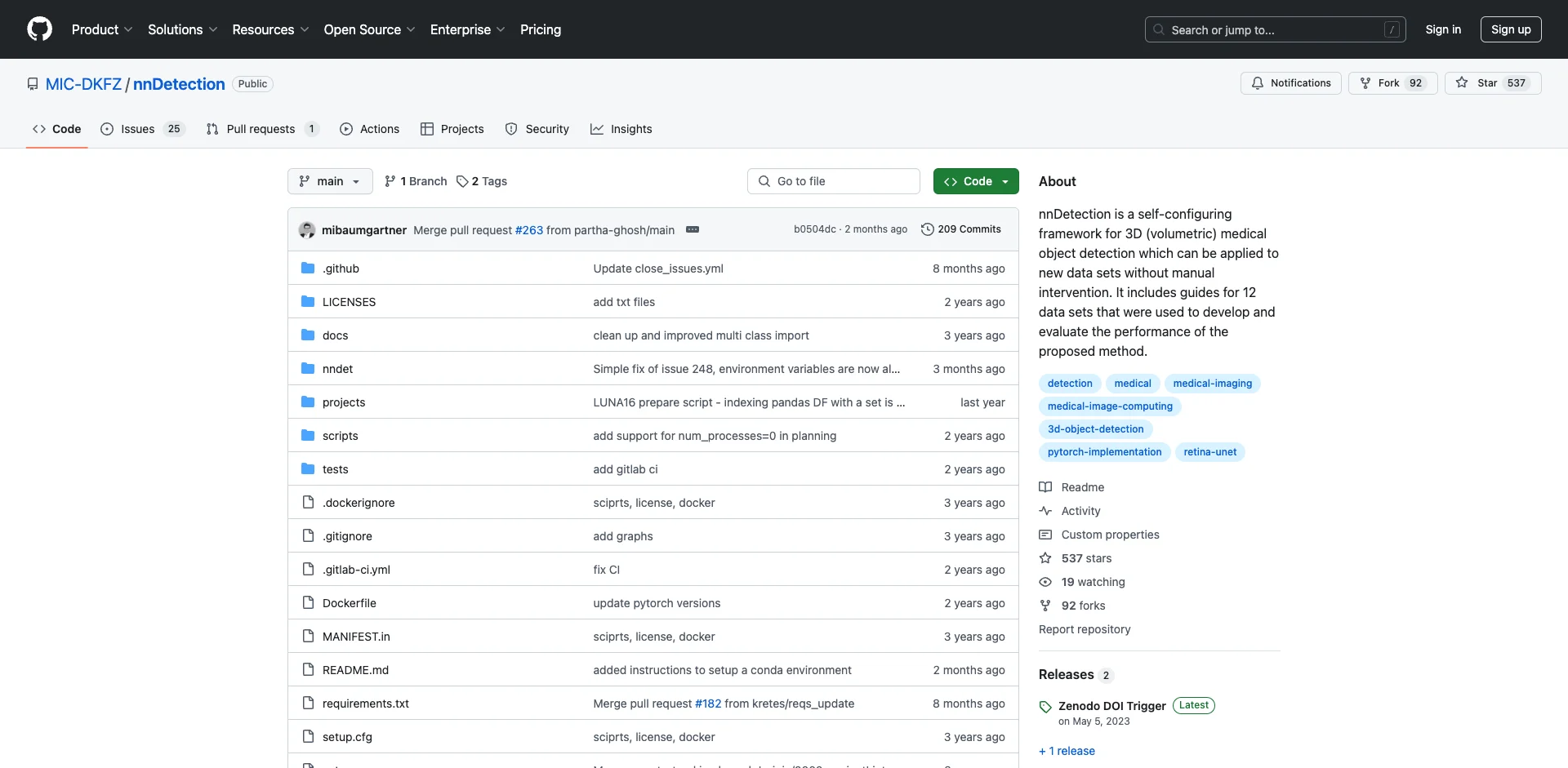Open pull request #263 link

coord(529,230)
